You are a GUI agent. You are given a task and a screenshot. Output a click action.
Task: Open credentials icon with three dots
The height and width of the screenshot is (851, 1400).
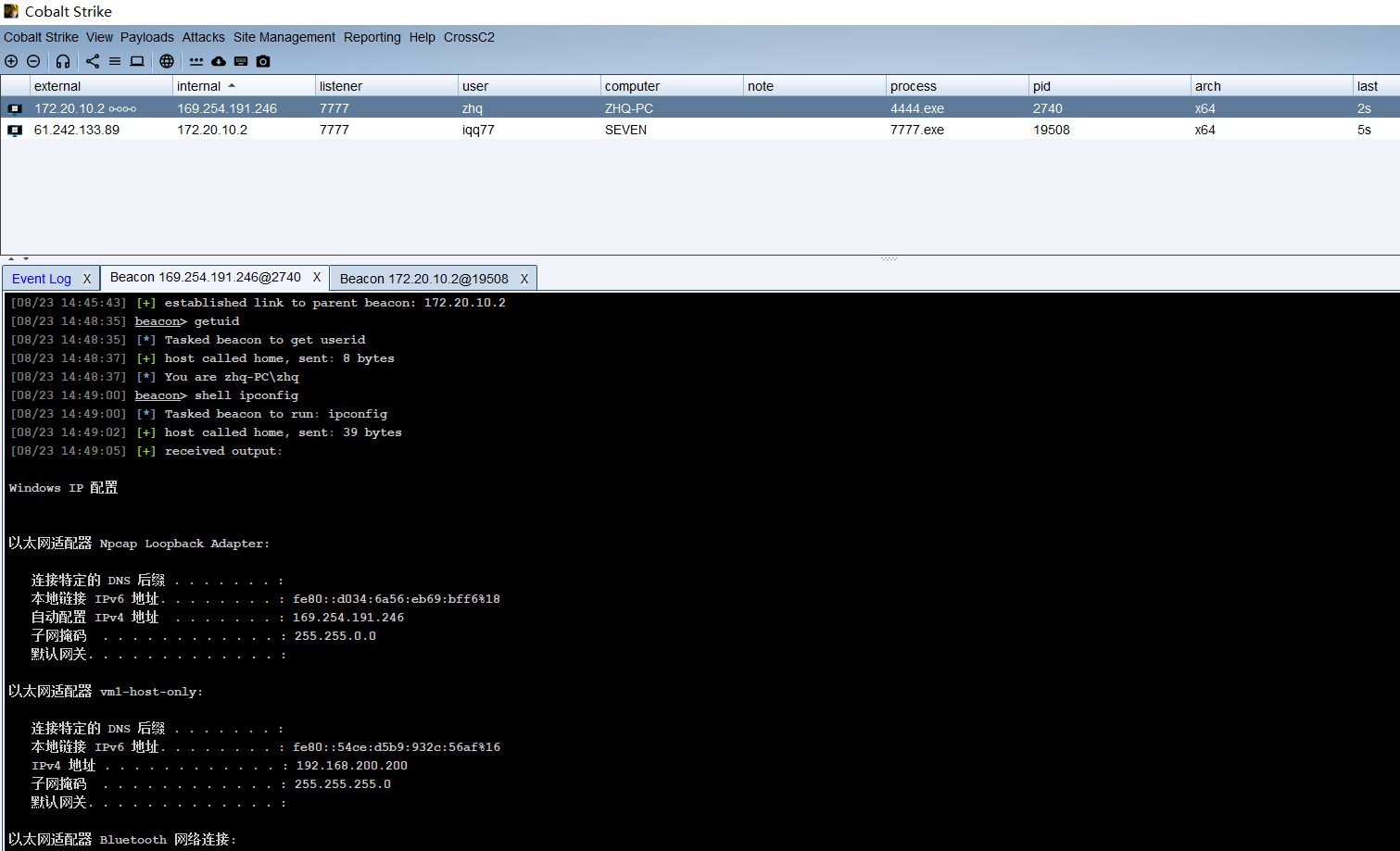point(196,61)
